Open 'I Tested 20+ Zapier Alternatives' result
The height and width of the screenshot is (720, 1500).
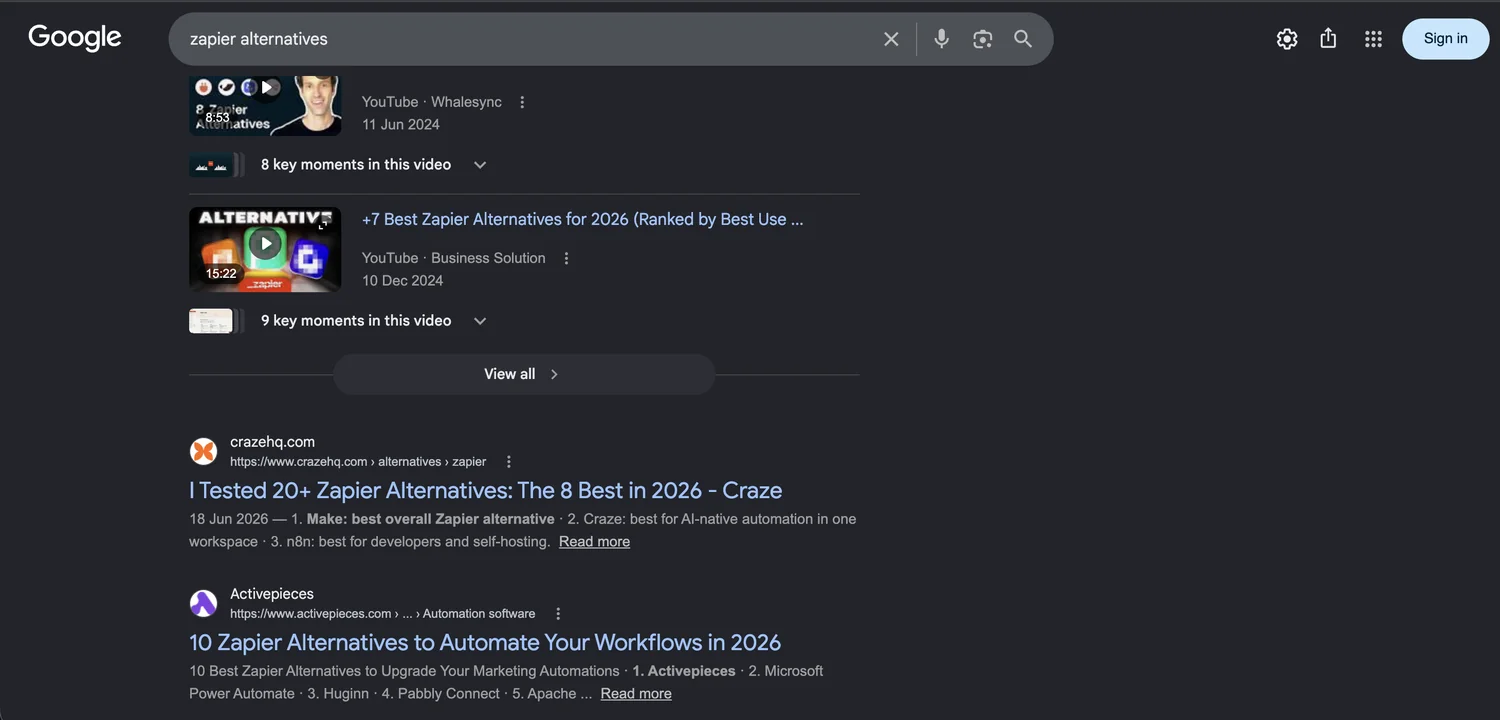pos(485,491)
